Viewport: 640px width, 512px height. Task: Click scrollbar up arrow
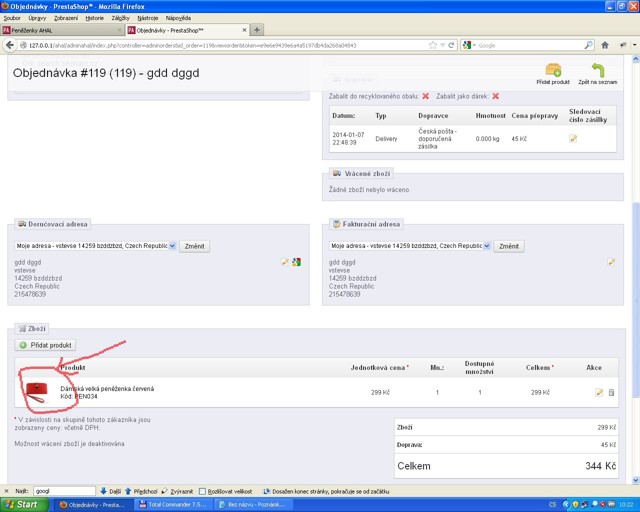[x=636, y=59]
